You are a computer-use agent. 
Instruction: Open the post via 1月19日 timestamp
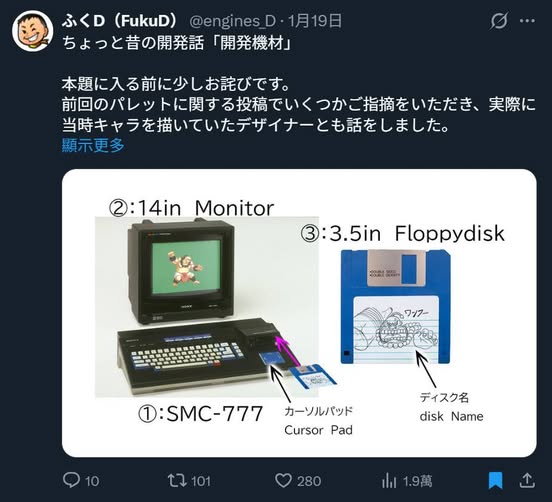[x=315, y=21]
